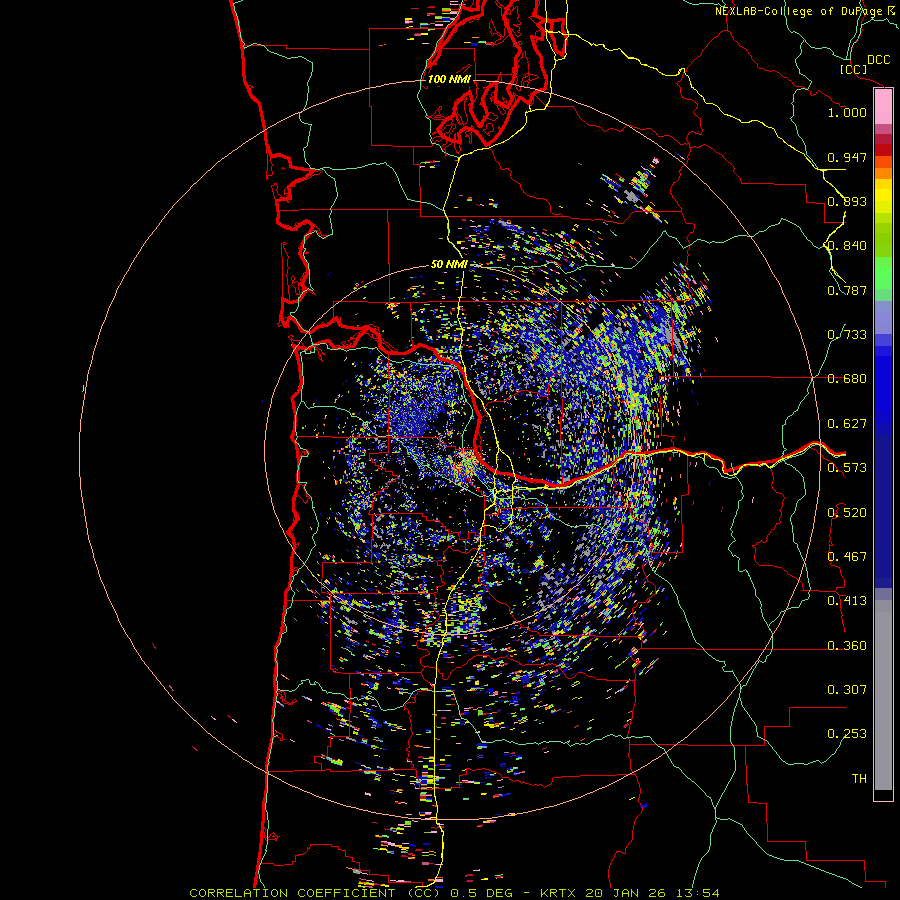Click the 0.520 scale value
The image size is (900, 900).
847,513
